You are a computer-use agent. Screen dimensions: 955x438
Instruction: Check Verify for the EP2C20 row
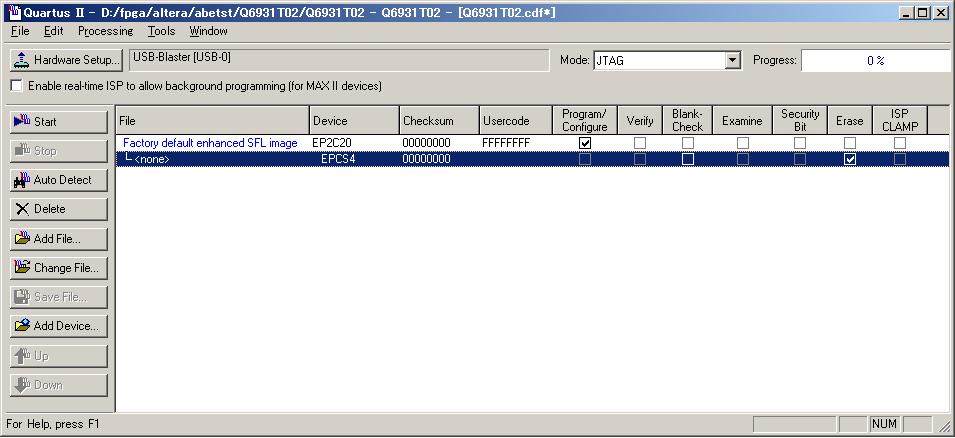tap(640, 143)
